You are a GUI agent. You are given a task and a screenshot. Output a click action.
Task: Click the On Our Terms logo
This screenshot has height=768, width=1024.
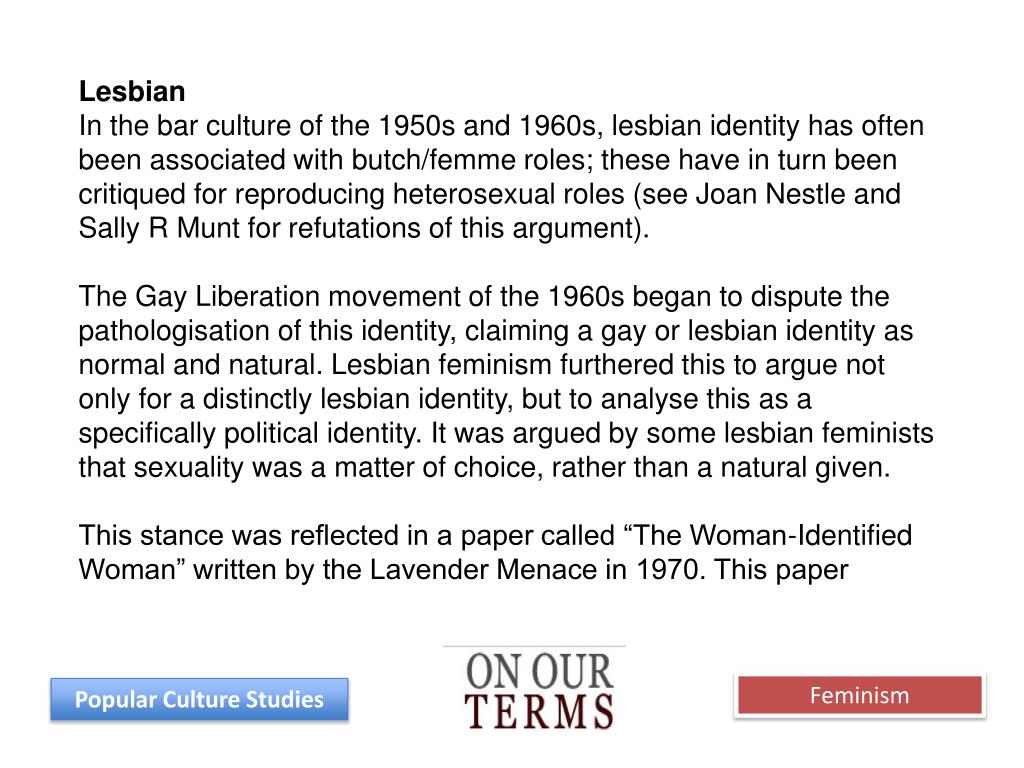click(x=537, y=690)
